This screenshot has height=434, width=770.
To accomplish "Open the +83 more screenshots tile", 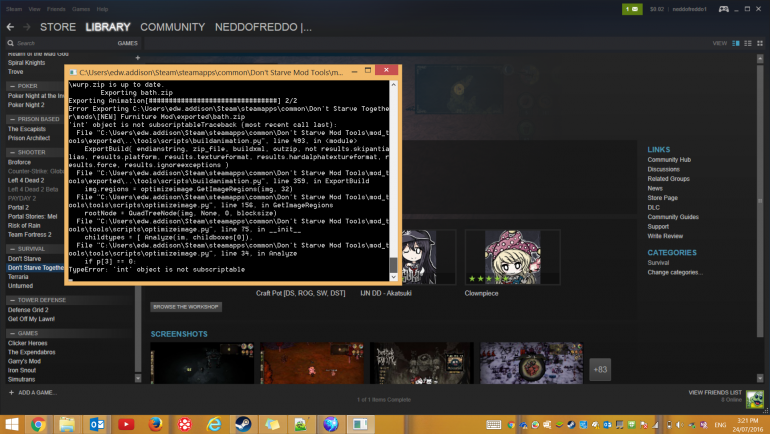I will [600, 369].
